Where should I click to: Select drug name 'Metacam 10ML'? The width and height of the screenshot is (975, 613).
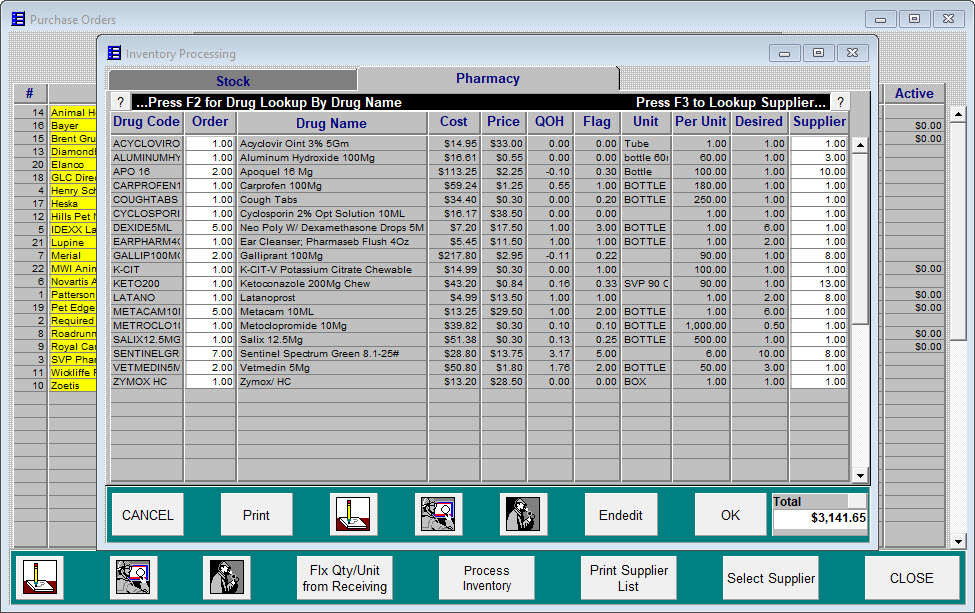point(277,311)
